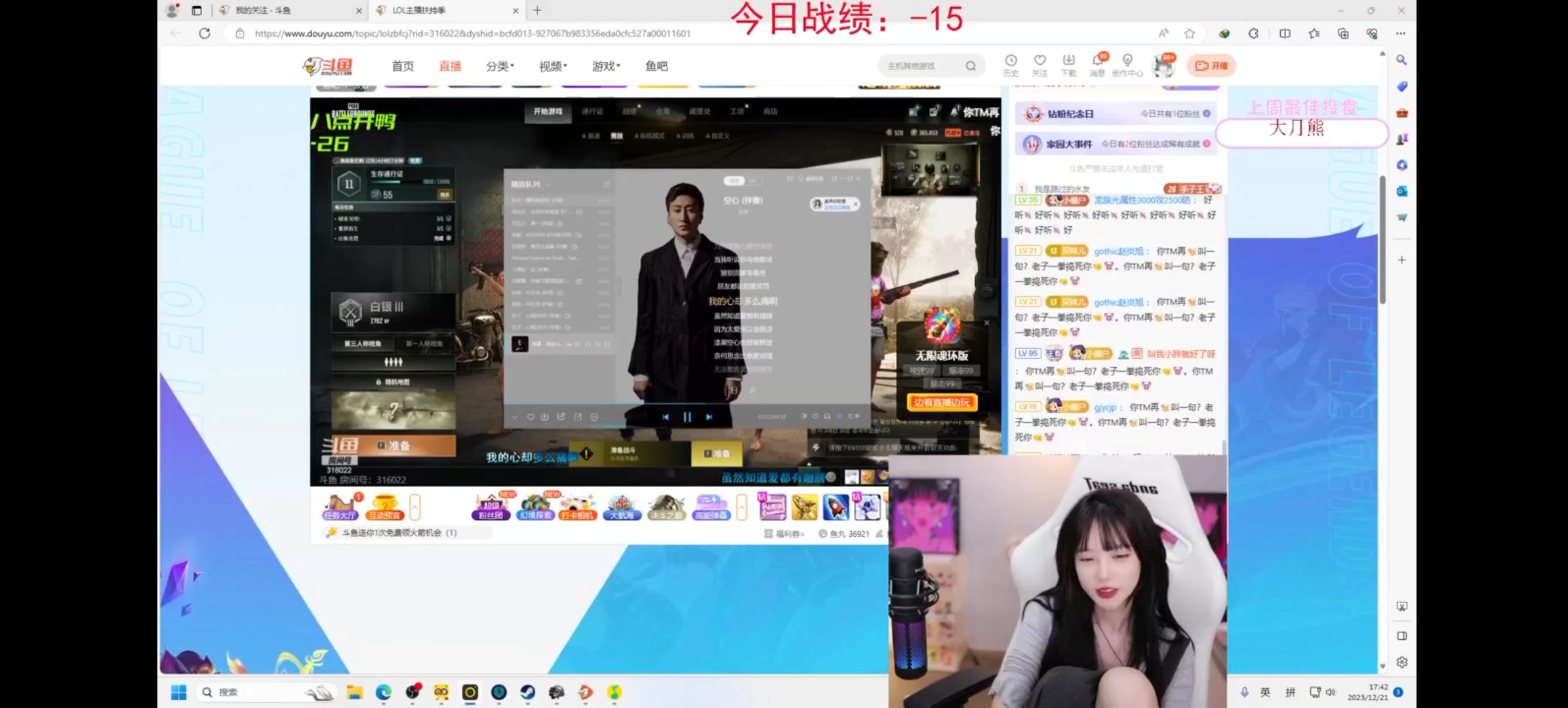Click the free rocket chance notice
The image size is (1568, 708).
coord(399,532)
